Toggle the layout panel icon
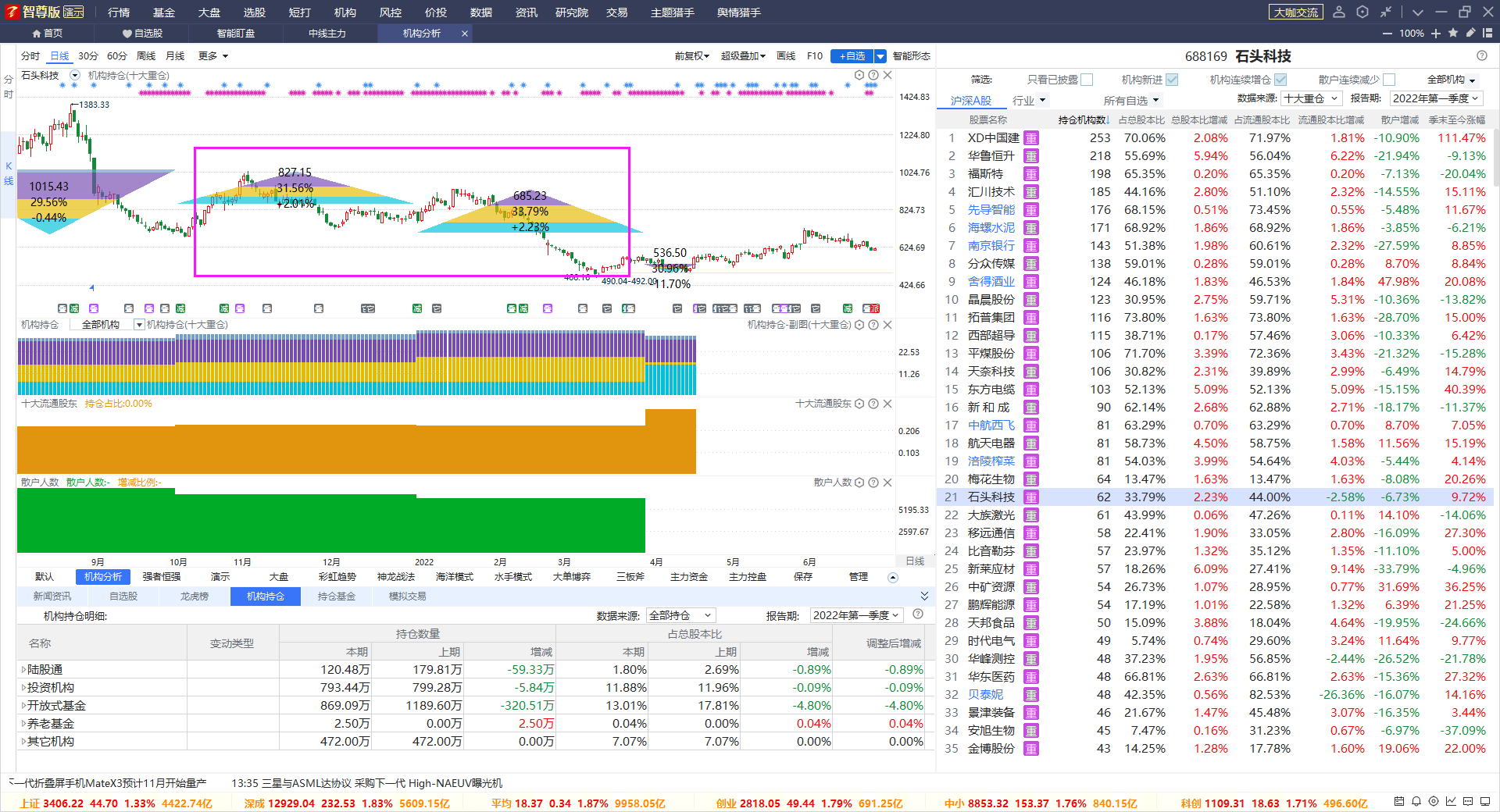Viewport: 1500px width, 812px height. (1487, 33)
